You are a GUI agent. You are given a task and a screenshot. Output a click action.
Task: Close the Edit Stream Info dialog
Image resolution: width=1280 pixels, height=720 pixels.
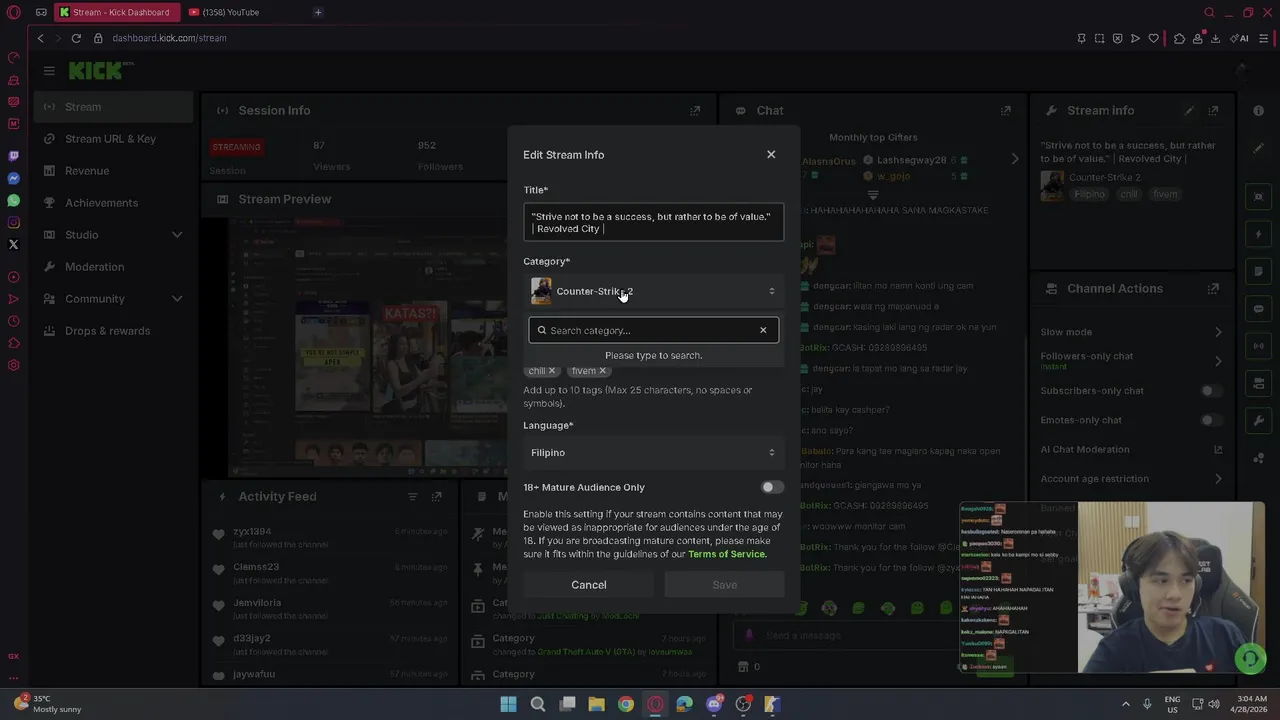point(771,154)
